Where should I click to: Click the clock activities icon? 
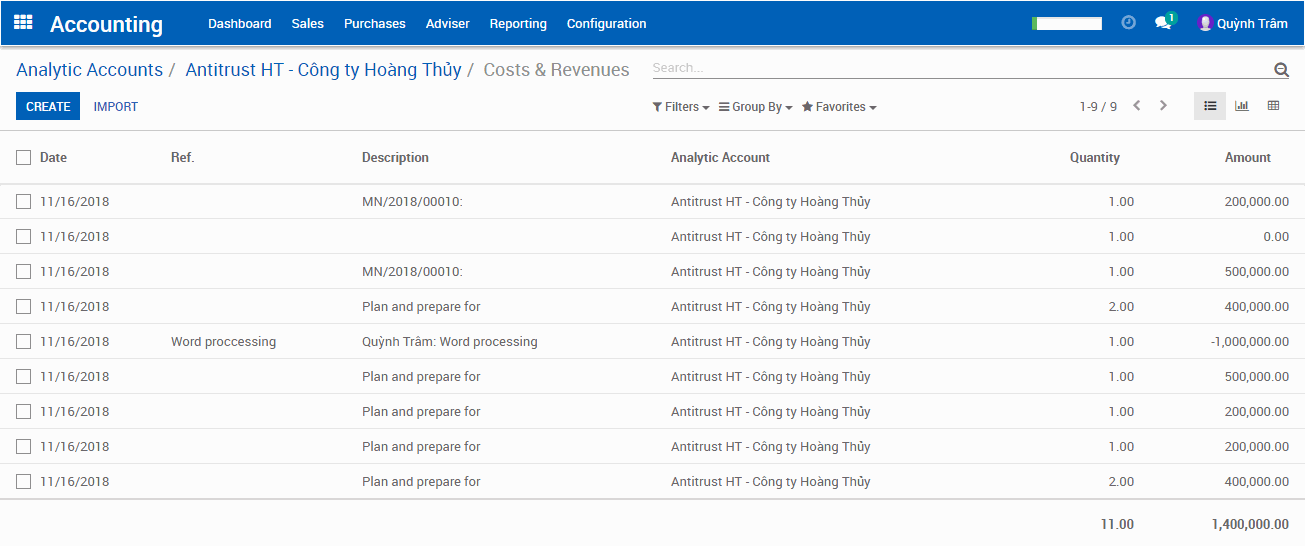click(1129, 23)
